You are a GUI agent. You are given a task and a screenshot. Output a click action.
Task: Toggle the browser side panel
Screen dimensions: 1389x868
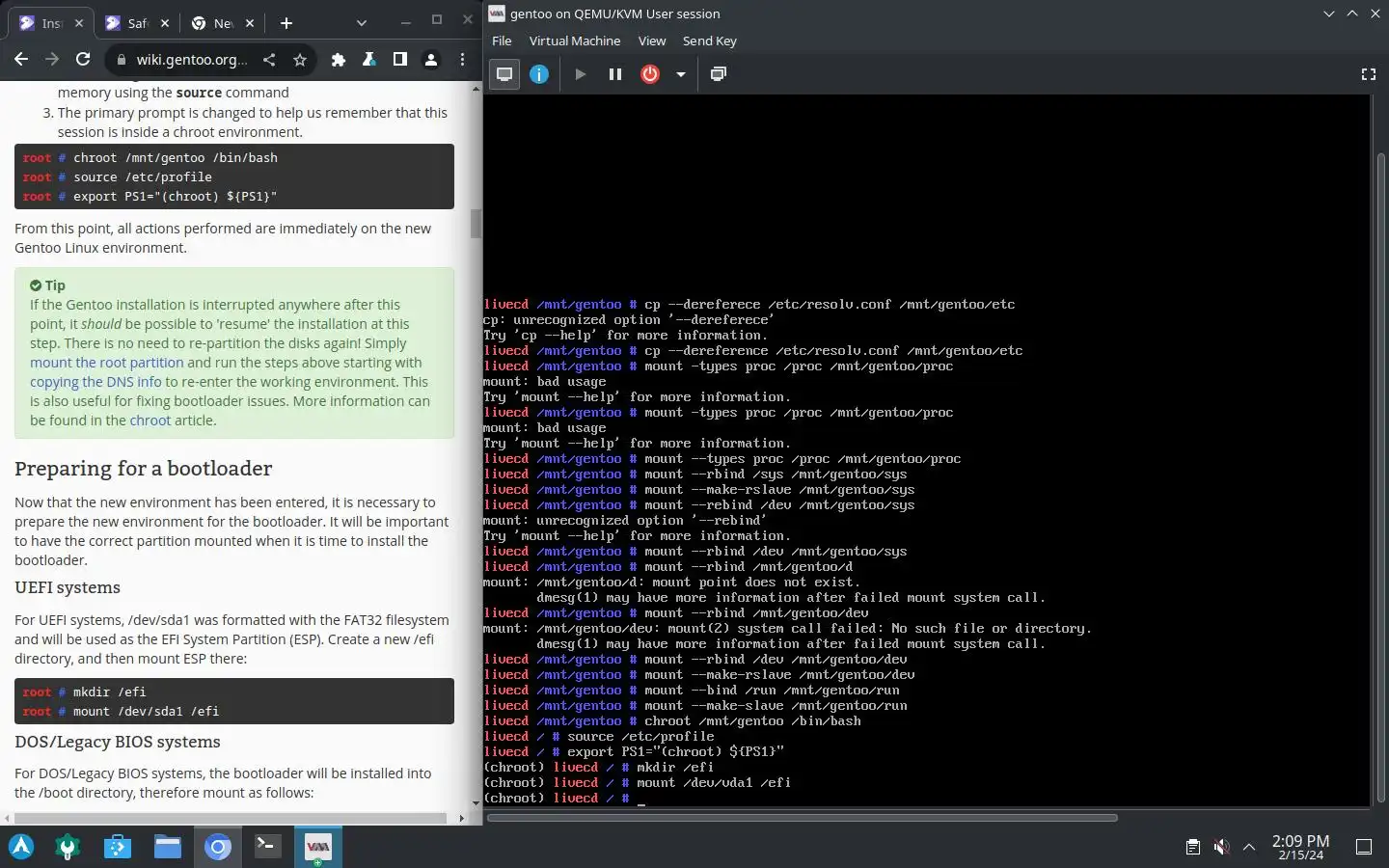click(400, 60)
